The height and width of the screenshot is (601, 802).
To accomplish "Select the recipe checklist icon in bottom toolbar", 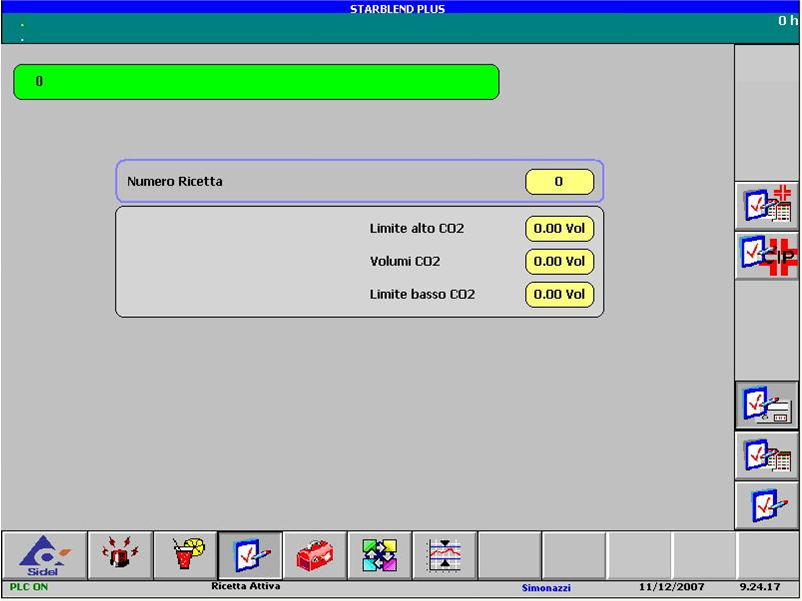I will point(250,555).
